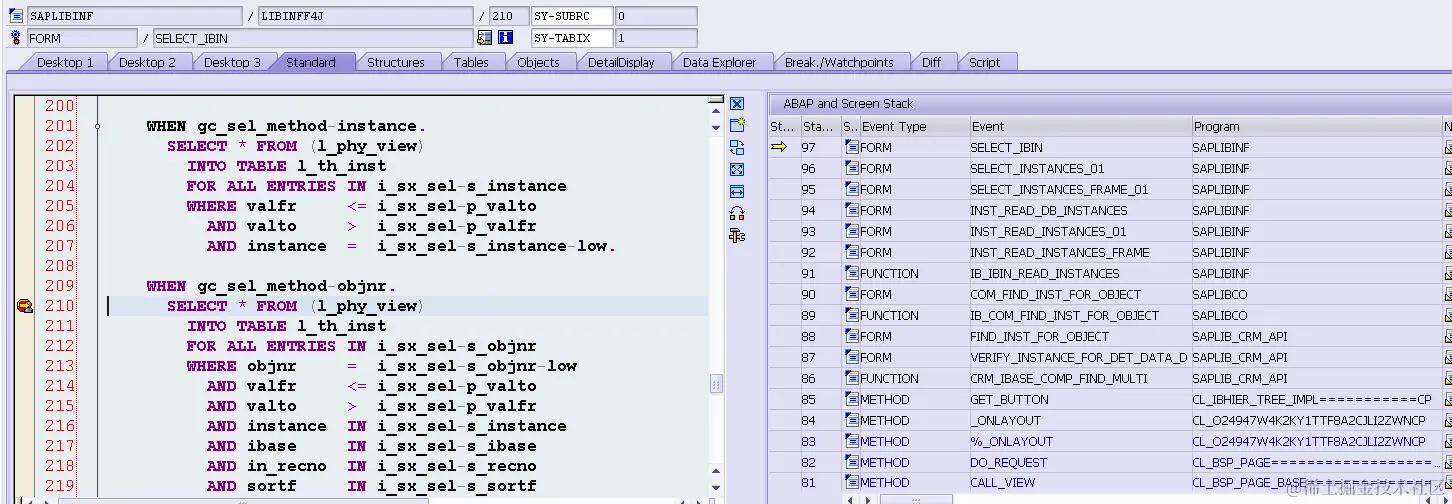The width and height of the screenshot is (1452, 504).
Task: Click the 'ABAP and Screen Stack' title
Action: [x=848, y=104]
